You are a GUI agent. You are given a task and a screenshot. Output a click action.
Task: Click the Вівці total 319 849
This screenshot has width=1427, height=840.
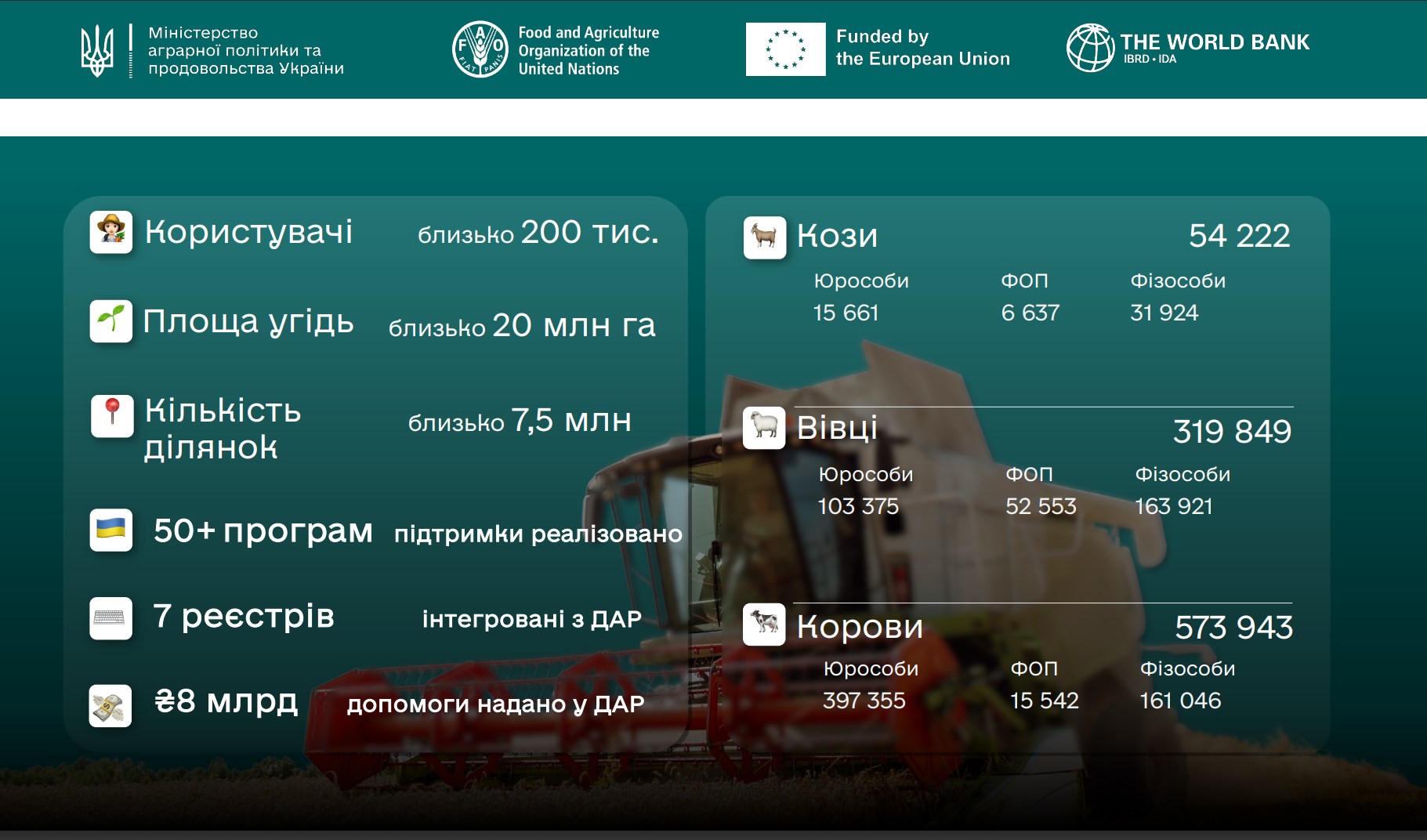(x=1232, y=432)
